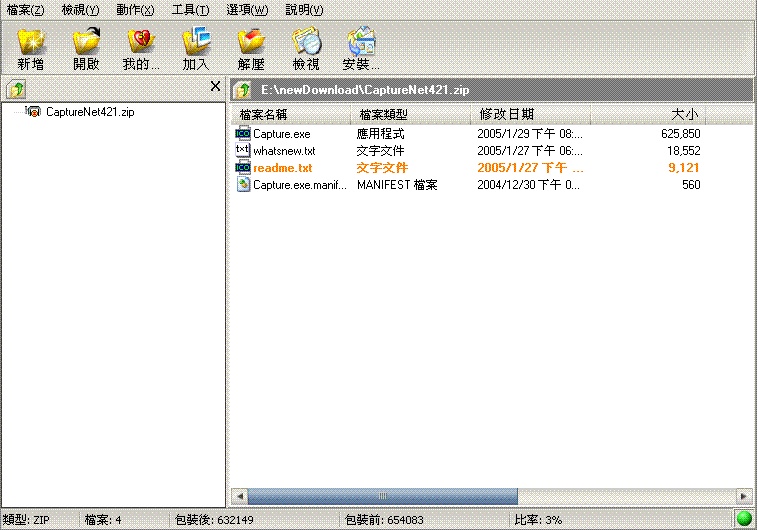Close the left folder tree panel
This screenshot has width=757, height=530.
coord(215,86)
